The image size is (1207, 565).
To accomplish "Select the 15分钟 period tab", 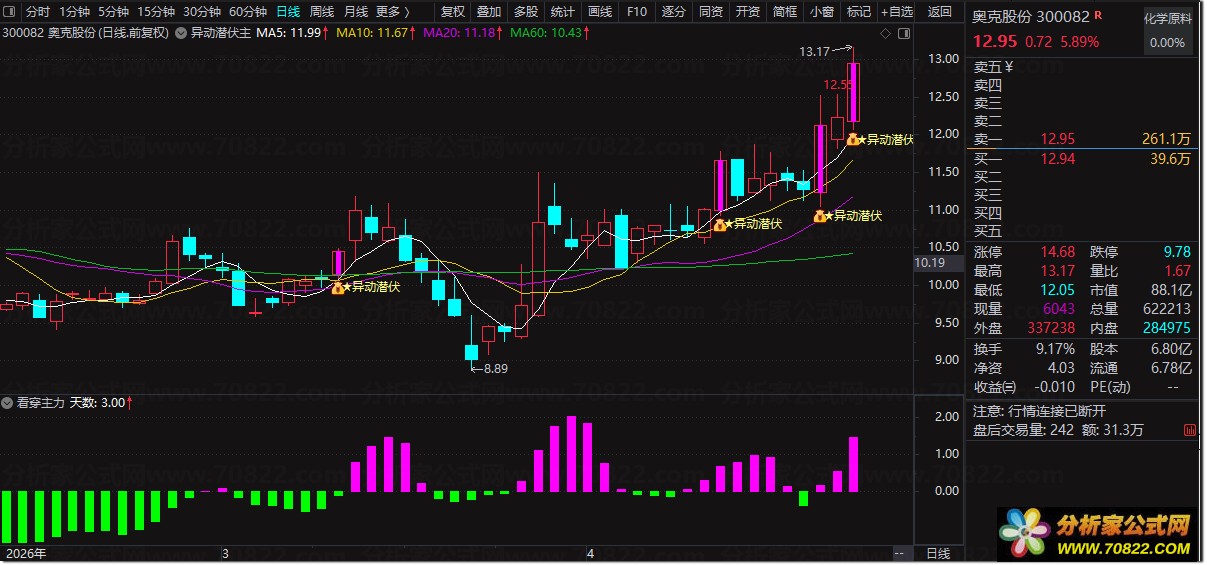I will pyautogui.click(x=155, y=12).
